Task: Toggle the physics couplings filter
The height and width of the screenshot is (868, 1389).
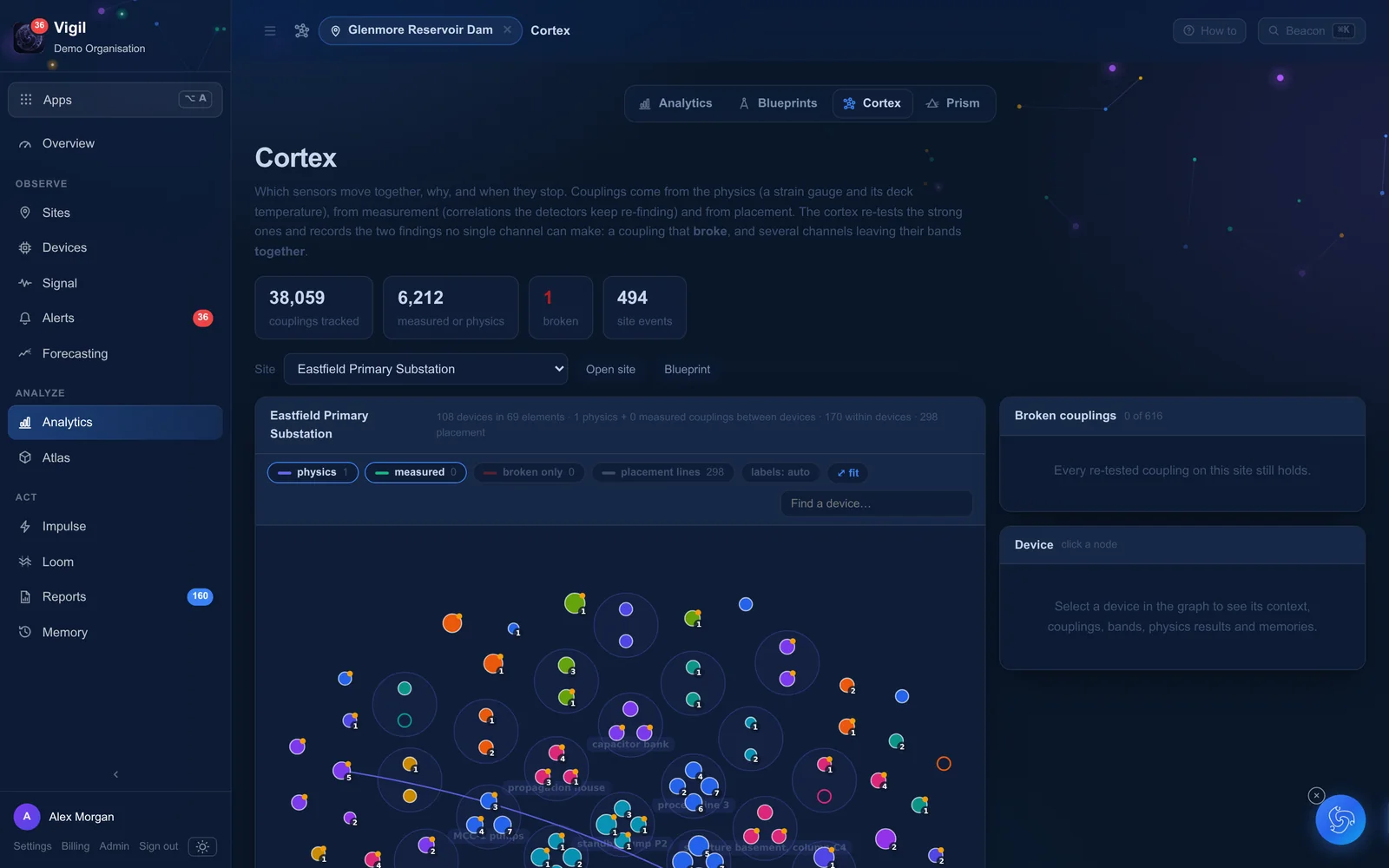Action: pyautogui.click(x=313, y=472)
